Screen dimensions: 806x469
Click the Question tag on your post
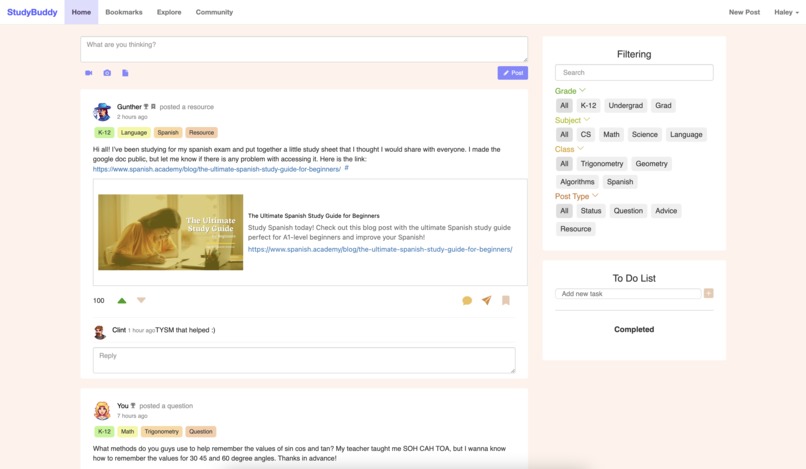pos(200,431)
